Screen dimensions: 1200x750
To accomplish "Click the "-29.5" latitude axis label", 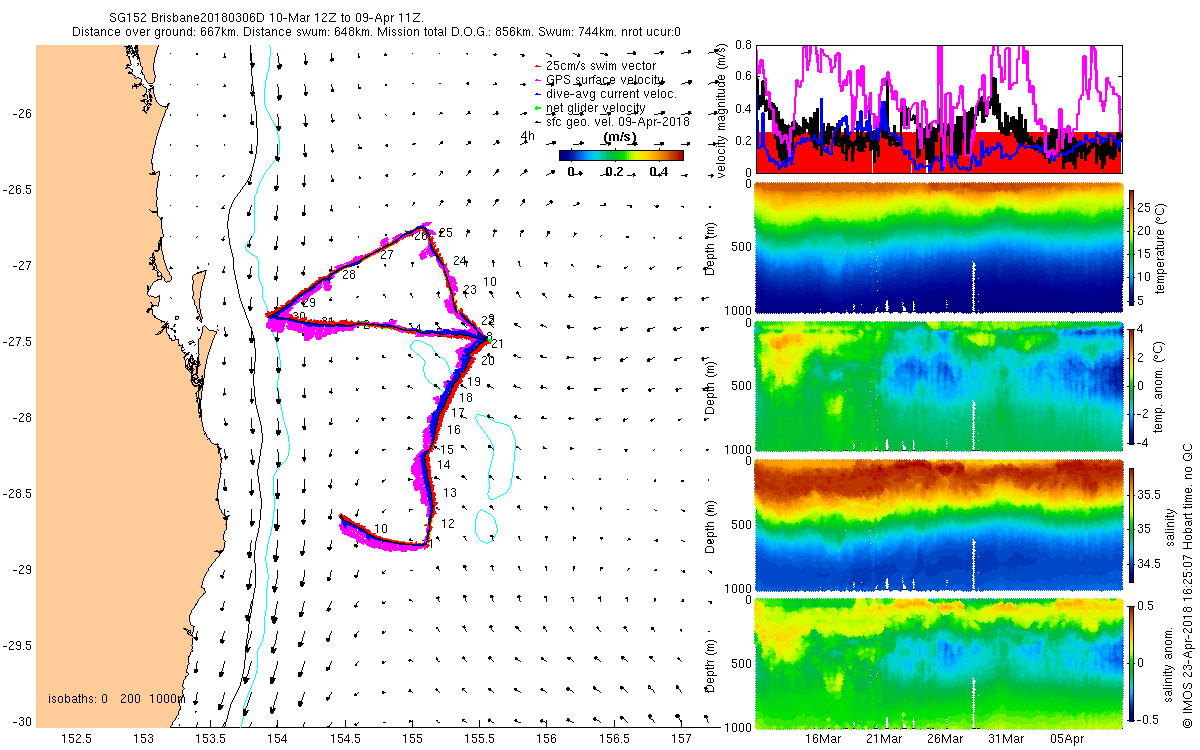I will (x=17, y=646).
